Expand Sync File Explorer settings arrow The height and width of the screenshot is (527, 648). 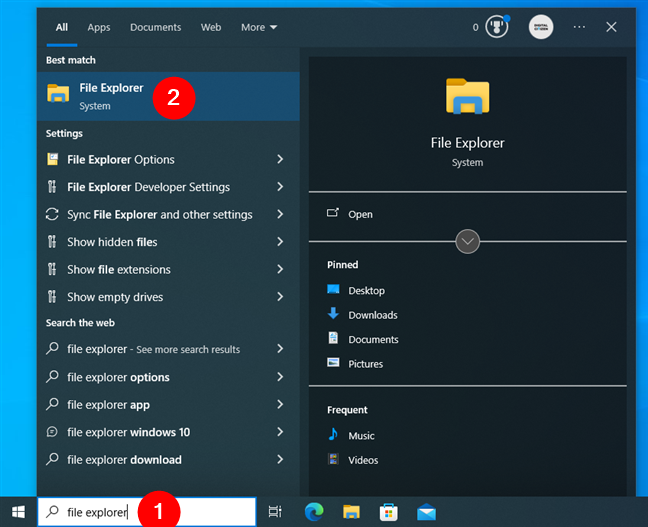280,214
